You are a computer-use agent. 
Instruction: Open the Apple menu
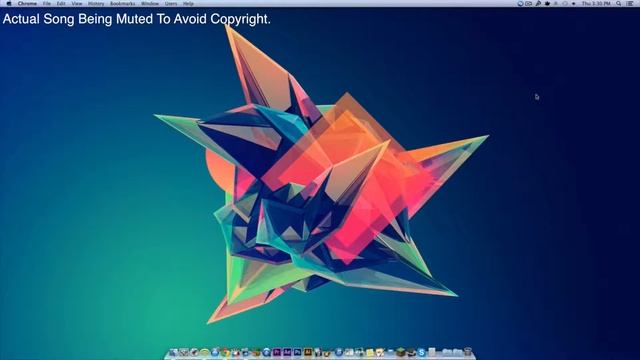coord(8,3)
